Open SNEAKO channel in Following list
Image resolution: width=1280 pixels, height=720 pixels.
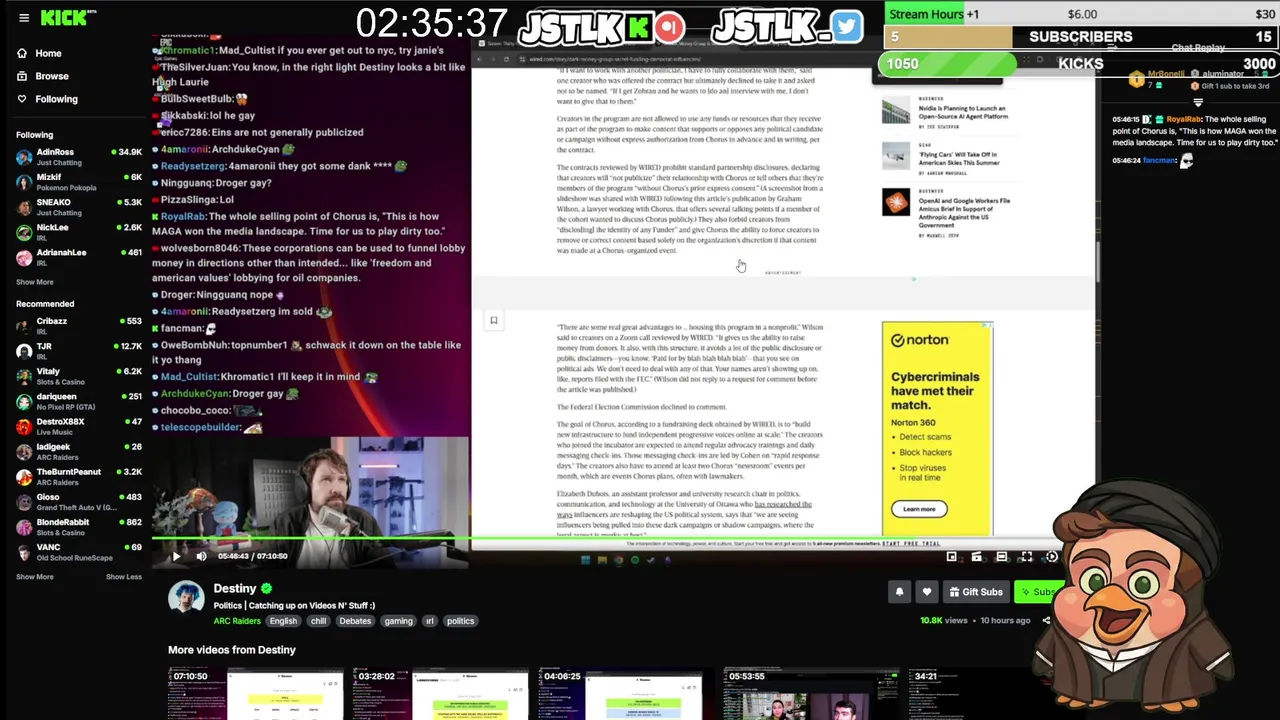click(78, 207)
